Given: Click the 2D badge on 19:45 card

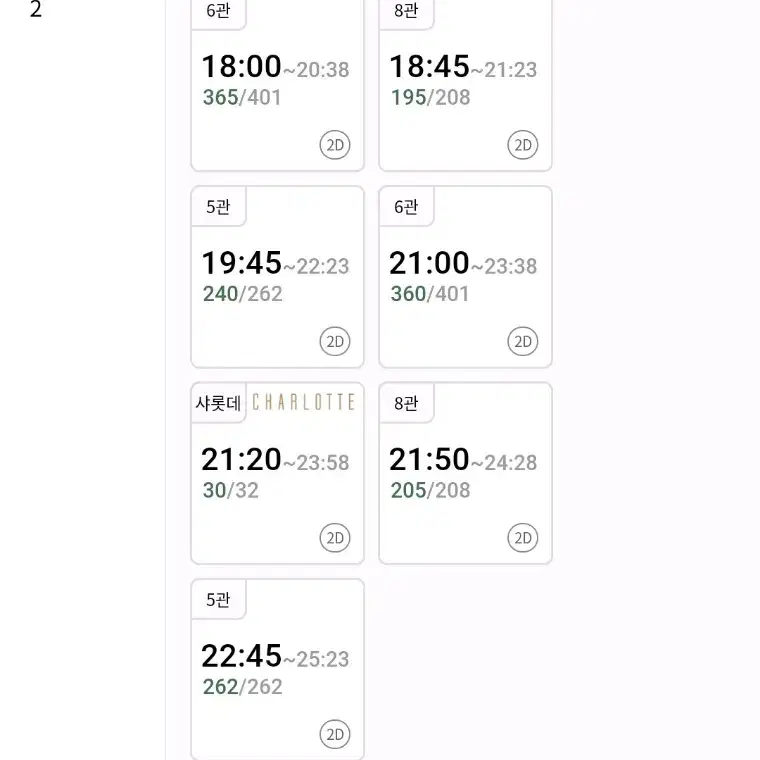Looking at the screenshot, I should (x=335, y=341).
